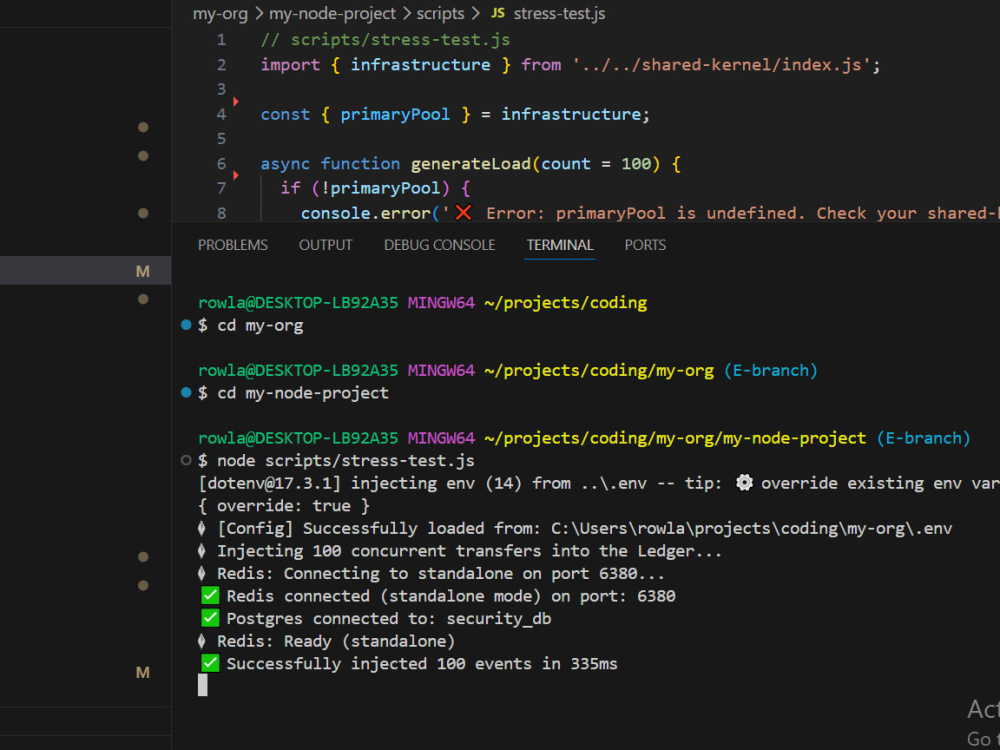Click line number 7 in the editor gutter
This screenshot has width=1000, height=750.
click(x=221, y=188)
